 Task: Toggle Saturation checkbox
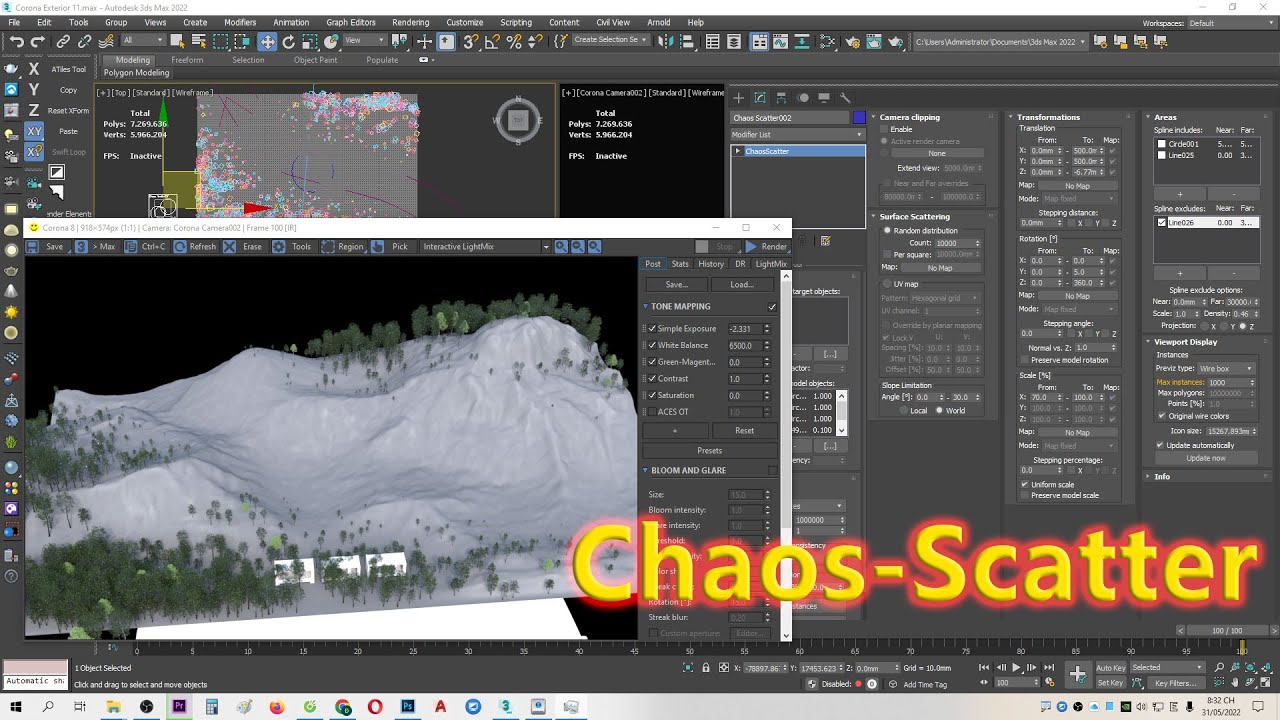(652, 395)
